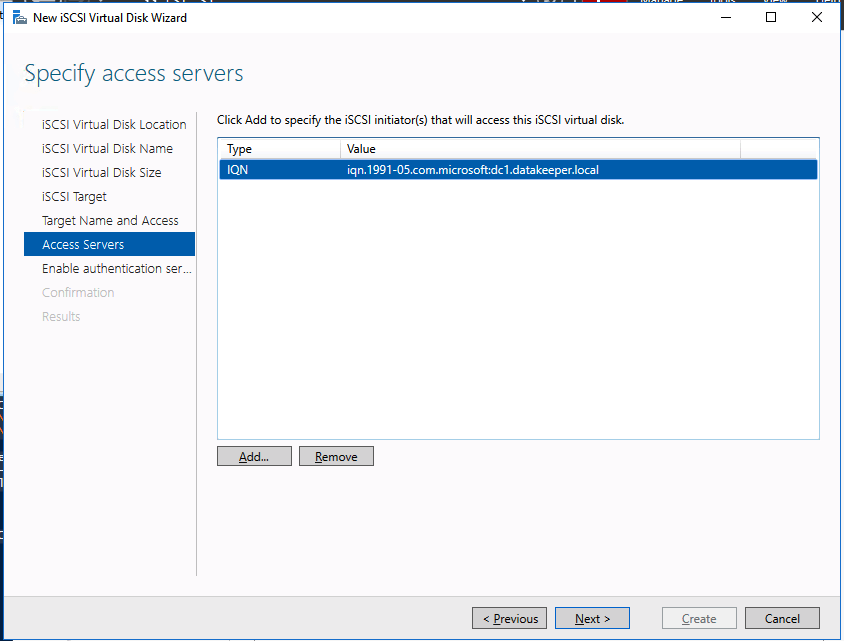
Task: Open the iSCSI Virtual Disk Name step
Action: pos(107,149)
